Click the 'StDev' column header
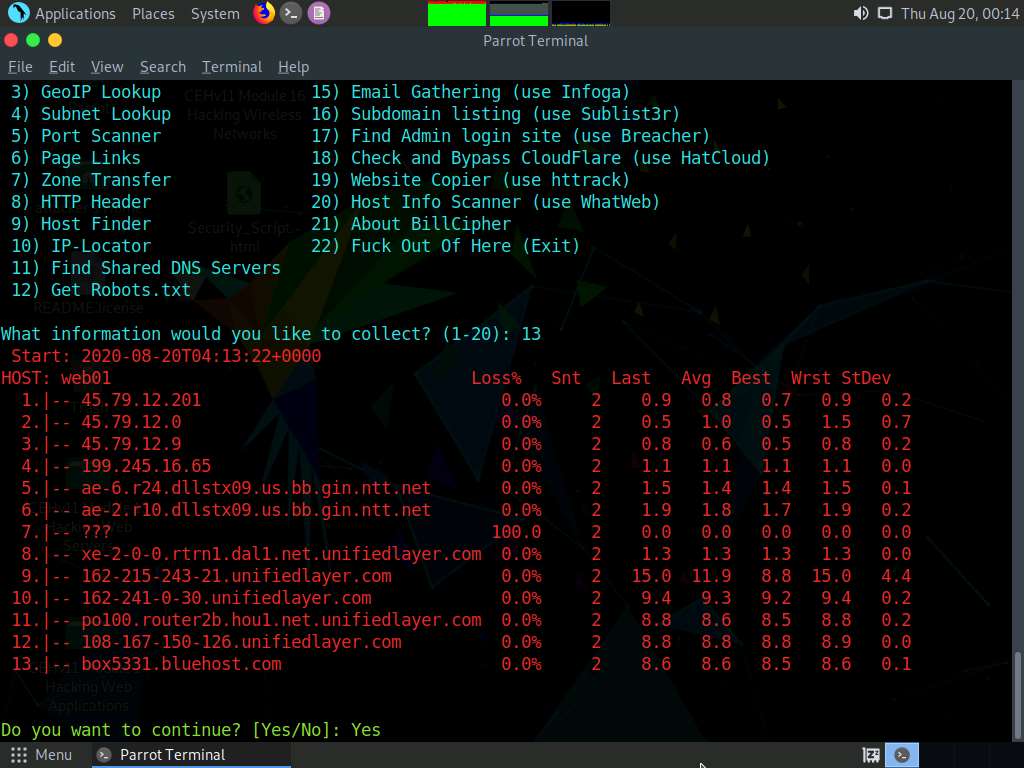Screen dimensions: 1024x768 pos(866,378)
